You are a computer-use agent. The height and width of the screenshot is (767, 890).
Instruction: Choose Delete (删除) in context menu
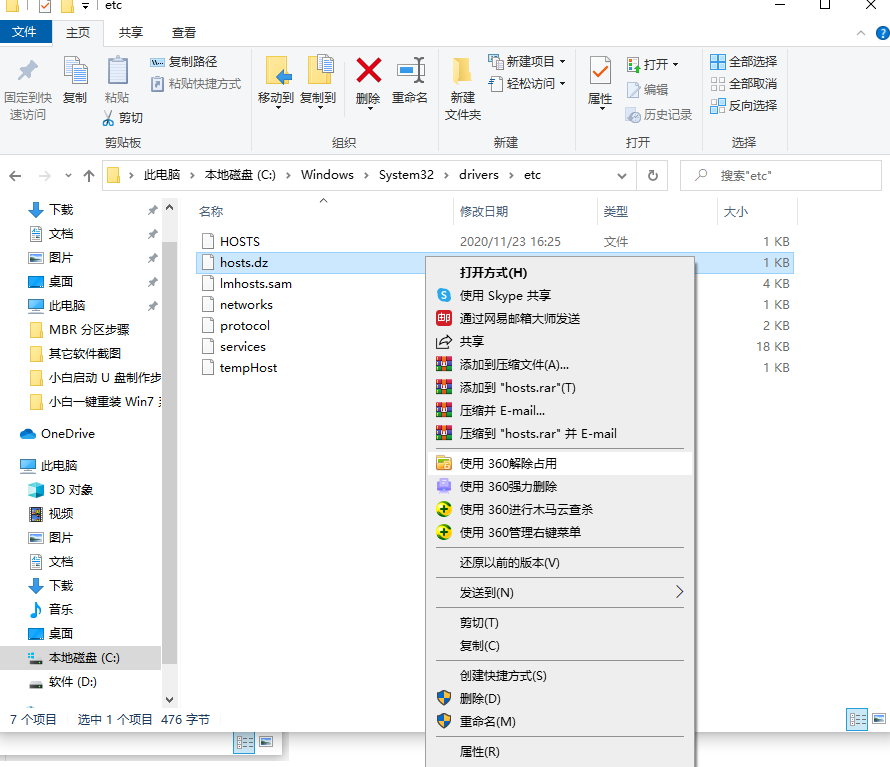point(560,698)
